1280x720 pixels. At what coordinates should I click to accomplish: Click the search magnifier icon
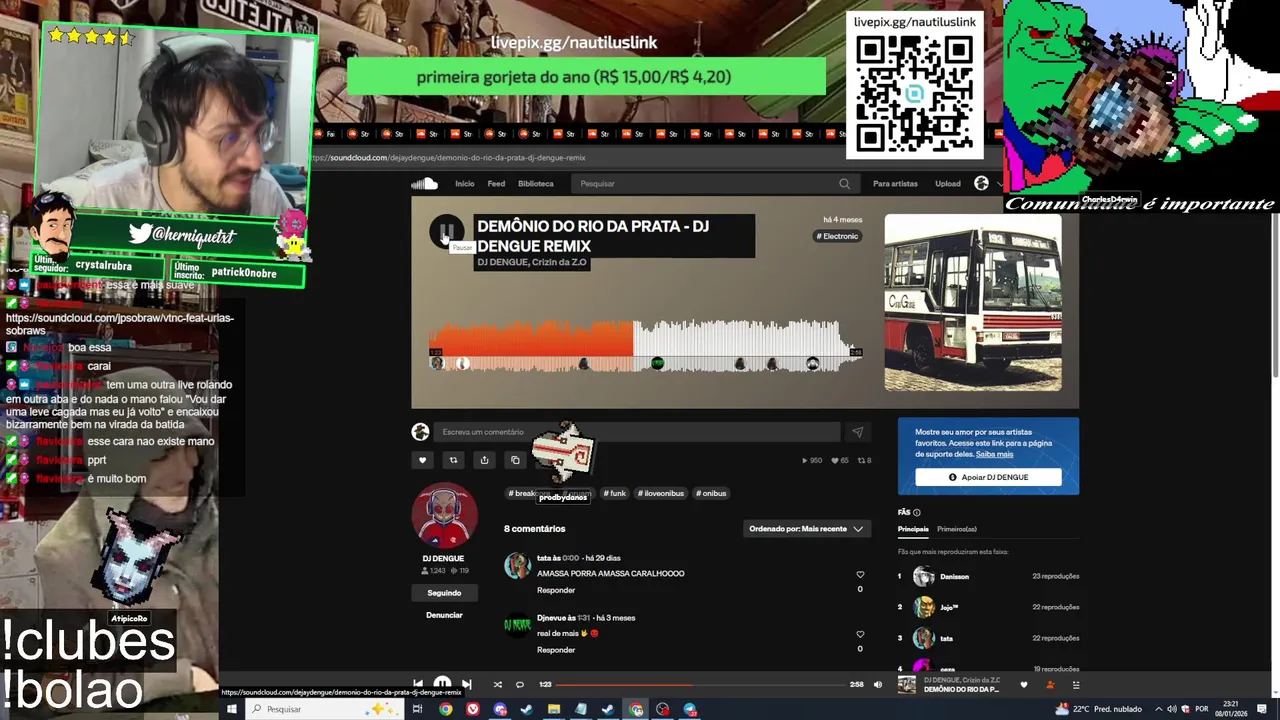[844, 184]
